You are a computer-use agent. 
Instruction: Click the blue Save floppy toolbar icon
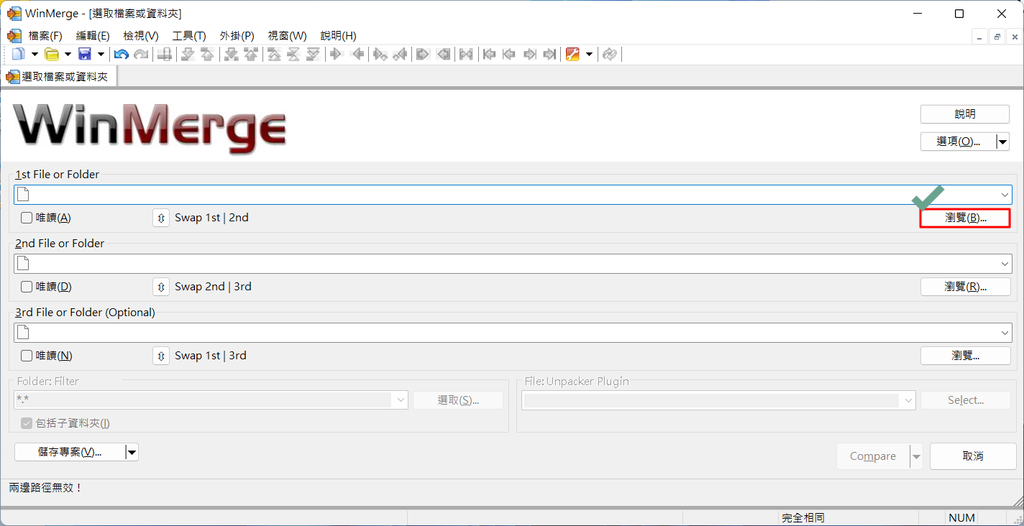pyautogui.click(x=85, y=54)
